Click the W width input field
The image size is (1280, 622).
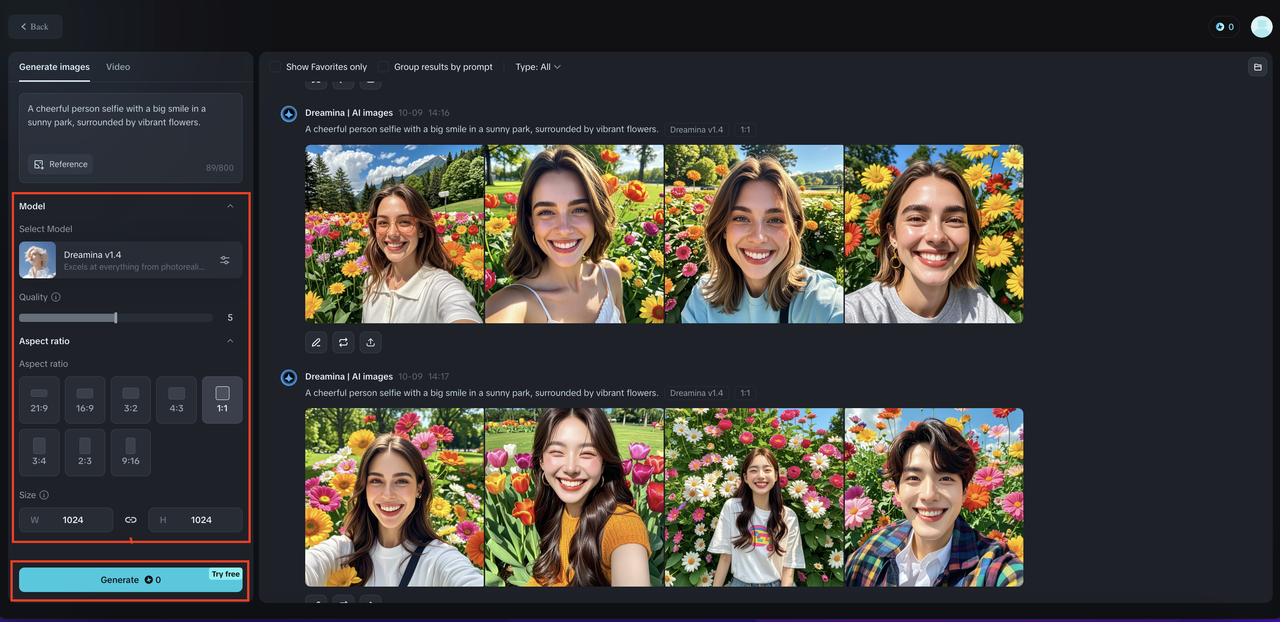(66, 520)
